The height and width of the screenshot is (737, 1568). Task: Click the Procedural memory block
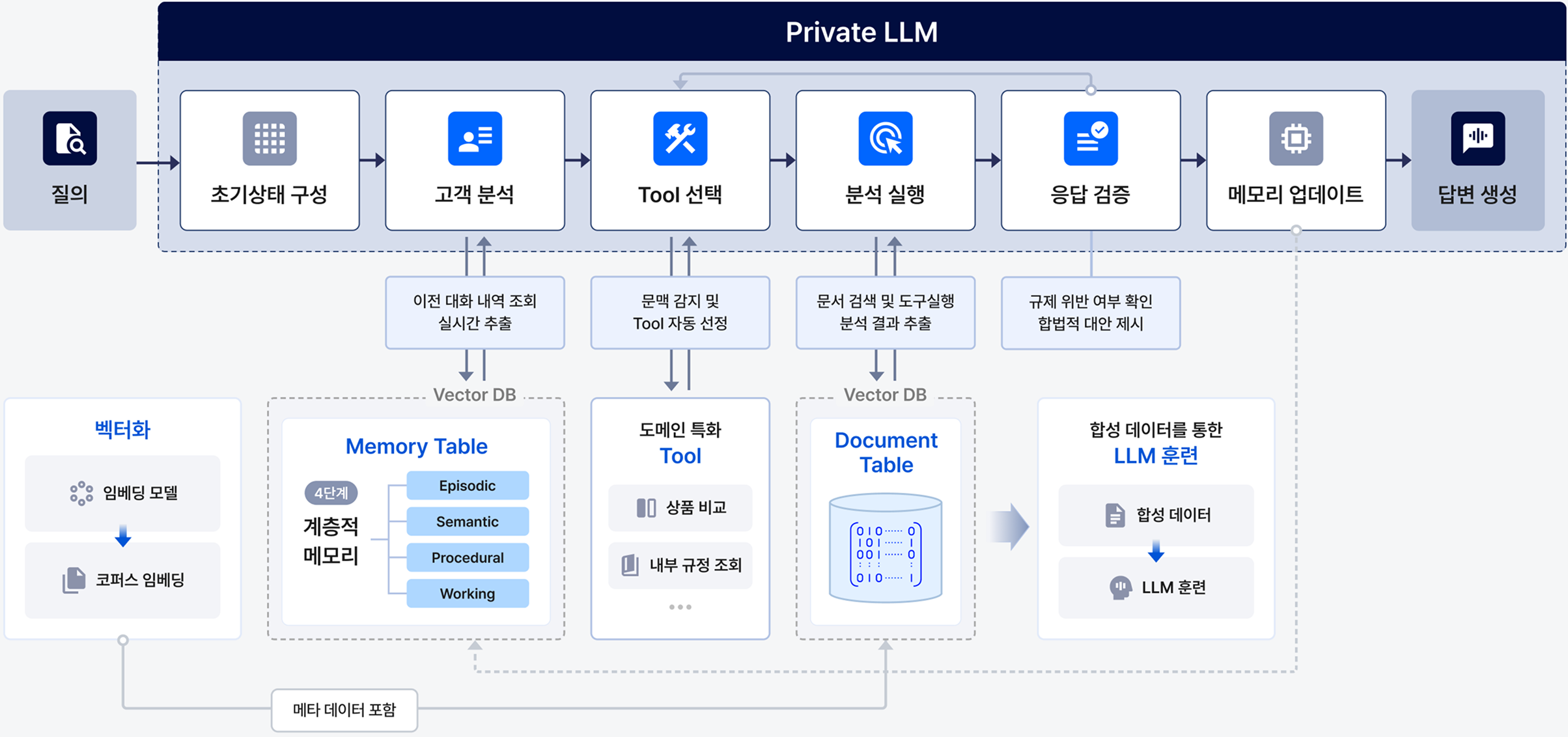(467, 557)
